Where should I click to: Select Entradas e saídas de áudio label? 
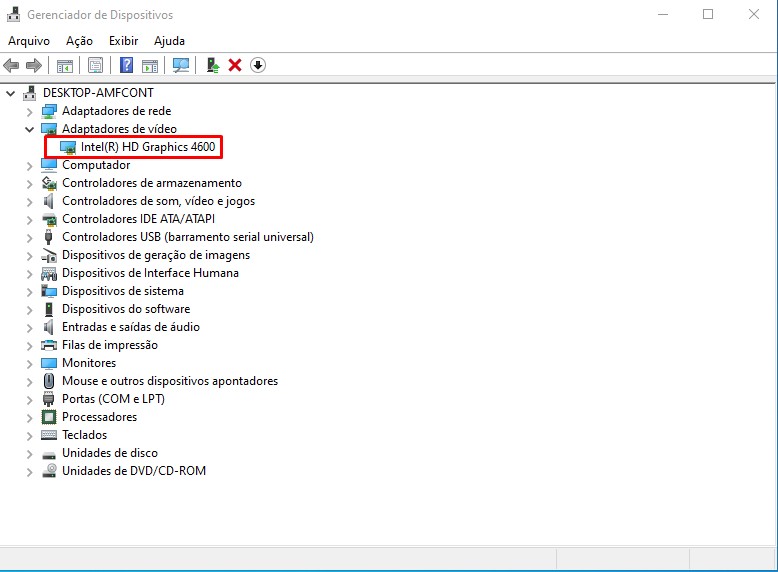tap(130, 327)
